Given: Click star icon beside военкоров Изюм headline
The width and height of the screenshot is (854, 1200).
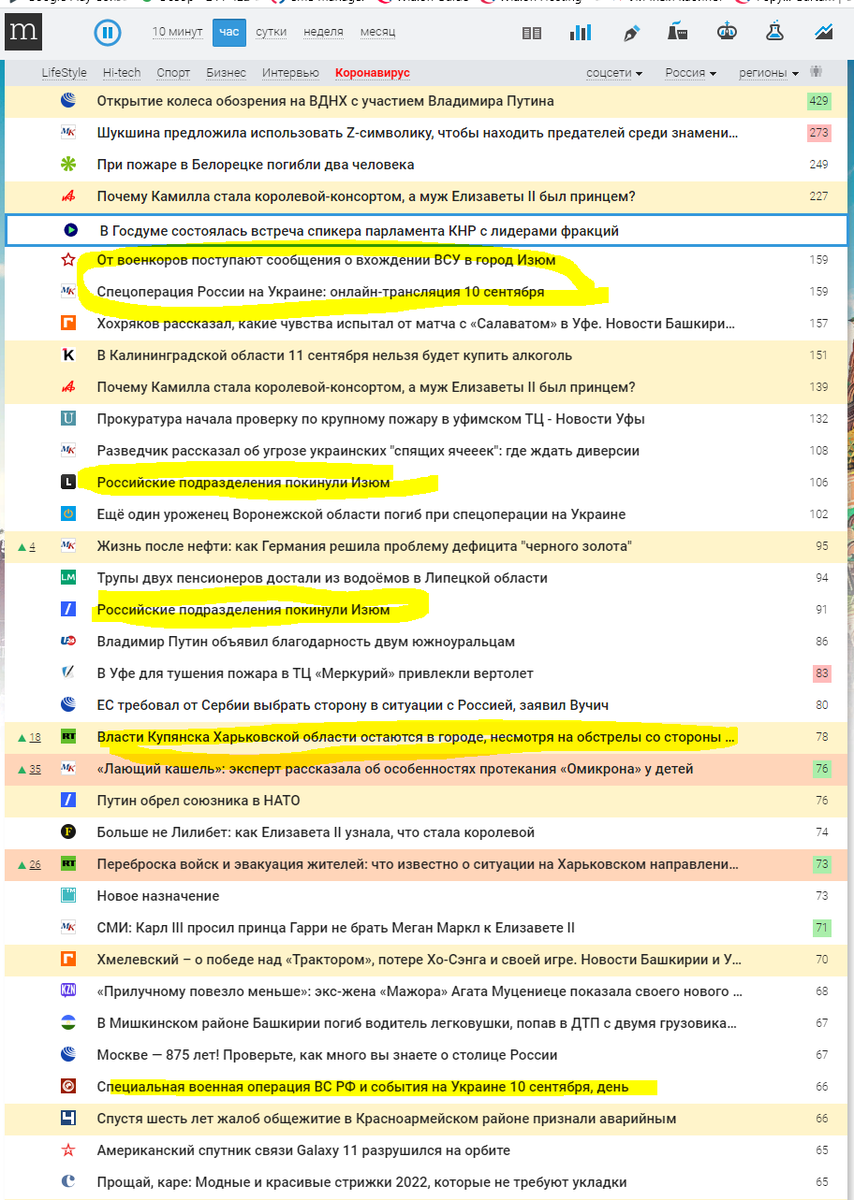Looking at the screenshot, I should (x=68, y=260).
